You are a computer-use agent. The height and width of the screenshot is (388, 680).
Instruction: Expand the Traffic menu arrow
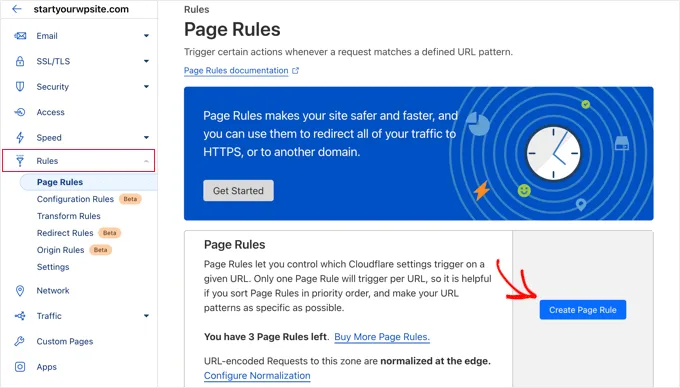(147, 316)
